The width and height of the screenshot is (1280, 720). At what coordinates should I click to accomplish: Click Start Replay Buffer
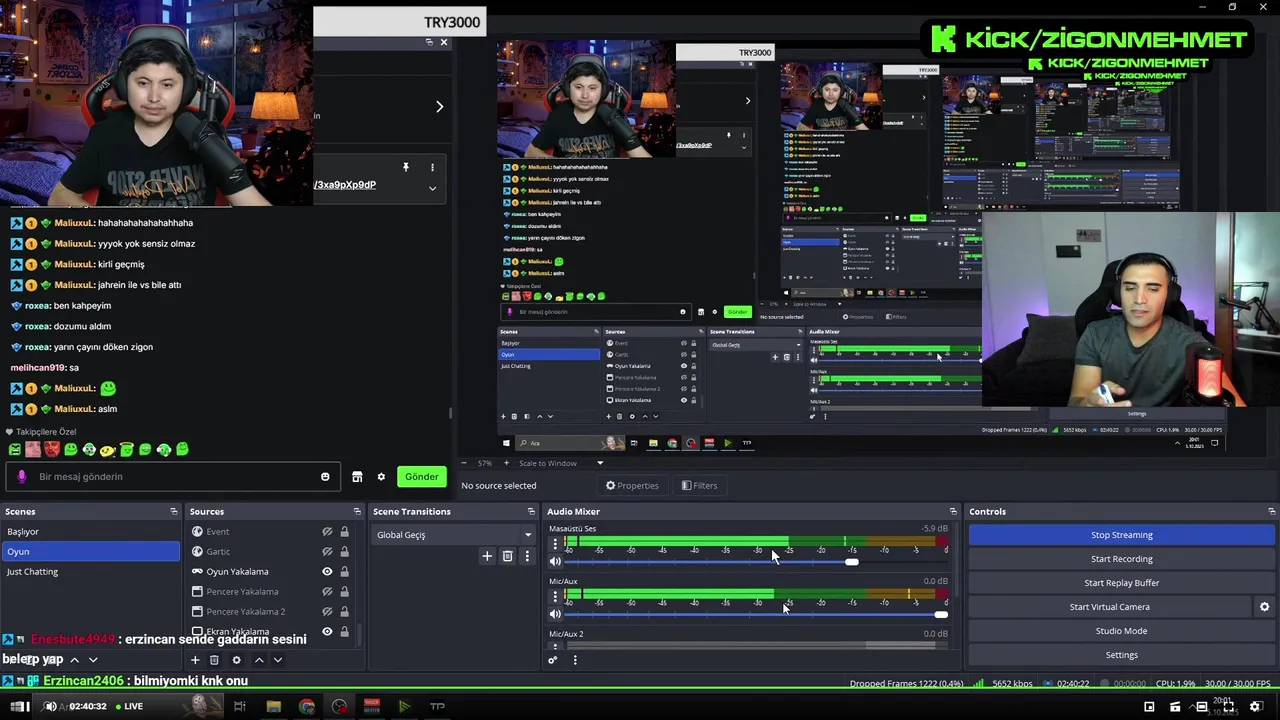click(1121, 583)
